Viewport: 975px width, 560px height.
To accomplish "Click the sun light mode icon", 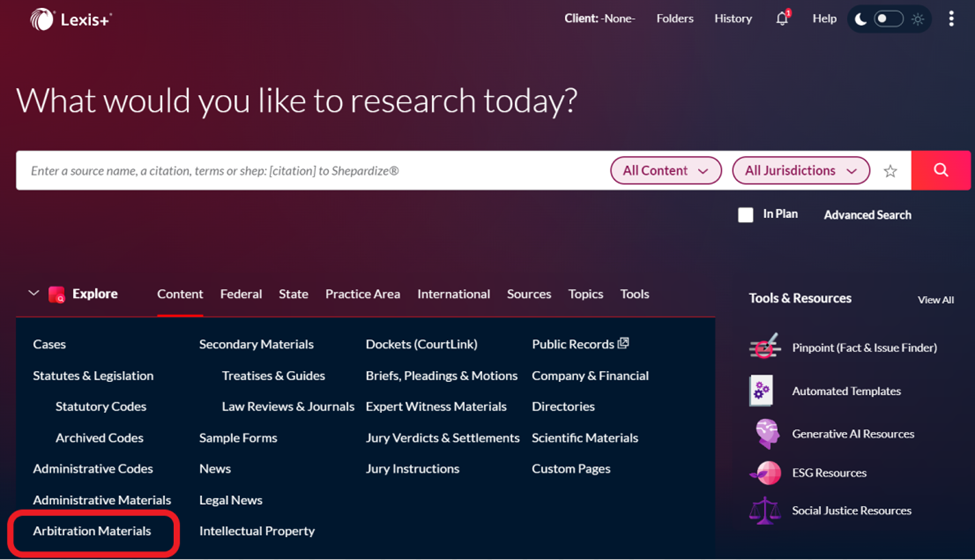I will (x=918, y=19).
